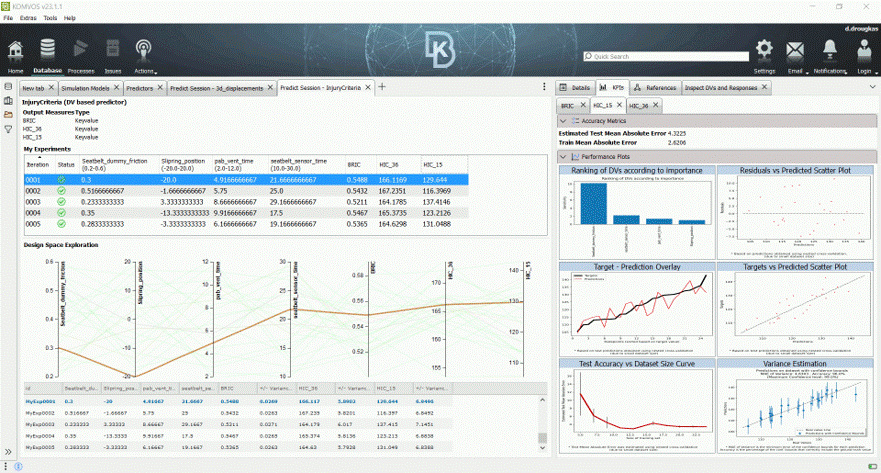Collapse the Accuracy Metrics section
Viewport: 881px width, 473px height.
click(563, 121)
